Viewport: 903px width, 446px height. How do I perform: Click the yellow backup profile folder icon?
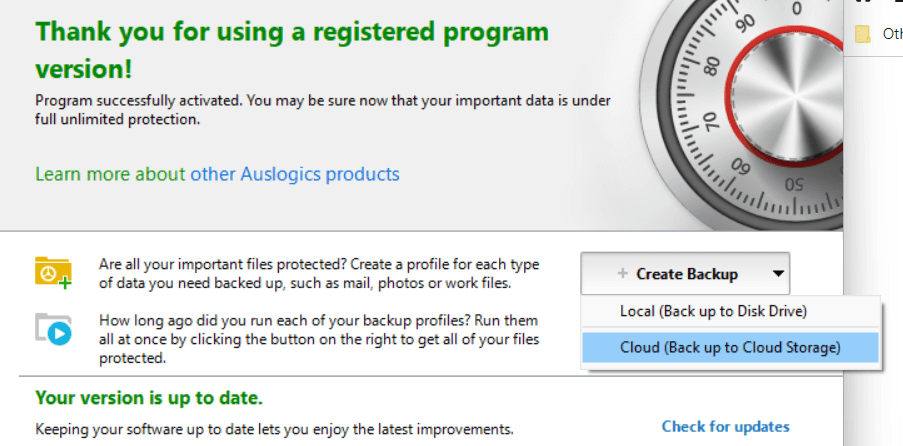pyautogui.click(x=53, y=272)
